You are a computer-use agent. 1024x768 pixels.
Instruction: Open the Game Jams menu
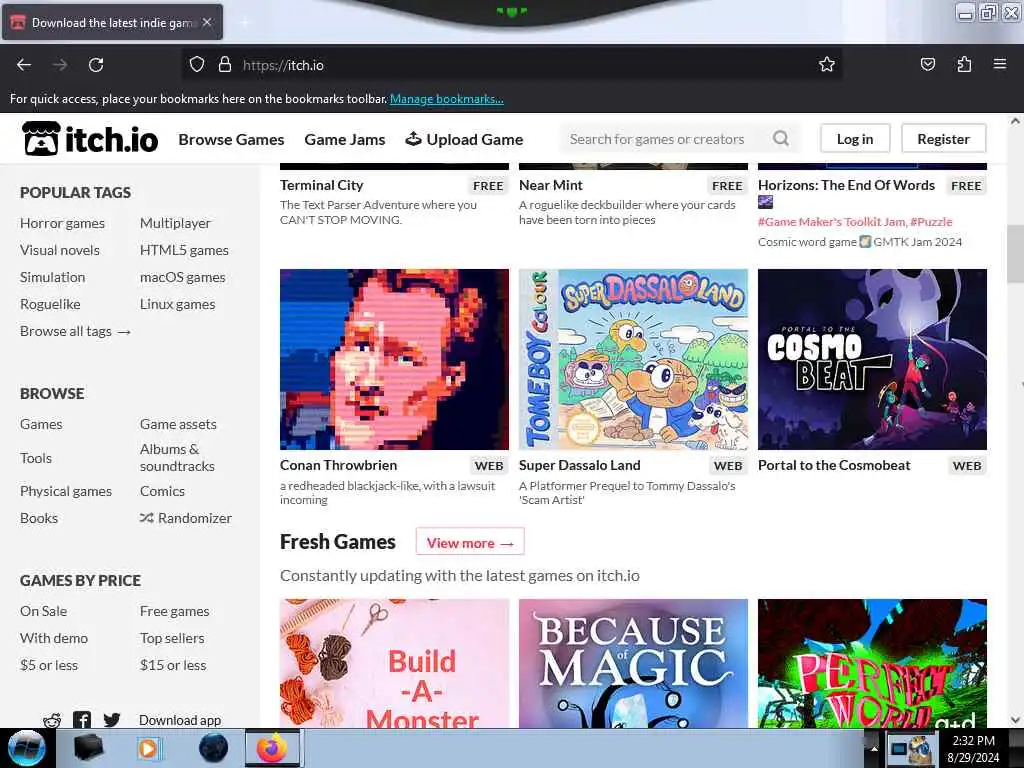pyautogui.click(x=345, y=139)
